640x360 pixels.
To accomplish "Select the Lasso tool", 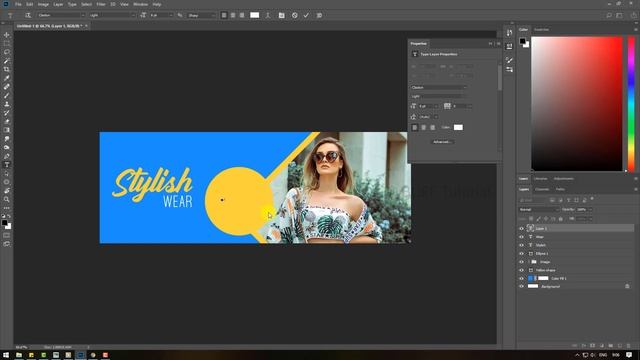I will (x=7, y=52).
